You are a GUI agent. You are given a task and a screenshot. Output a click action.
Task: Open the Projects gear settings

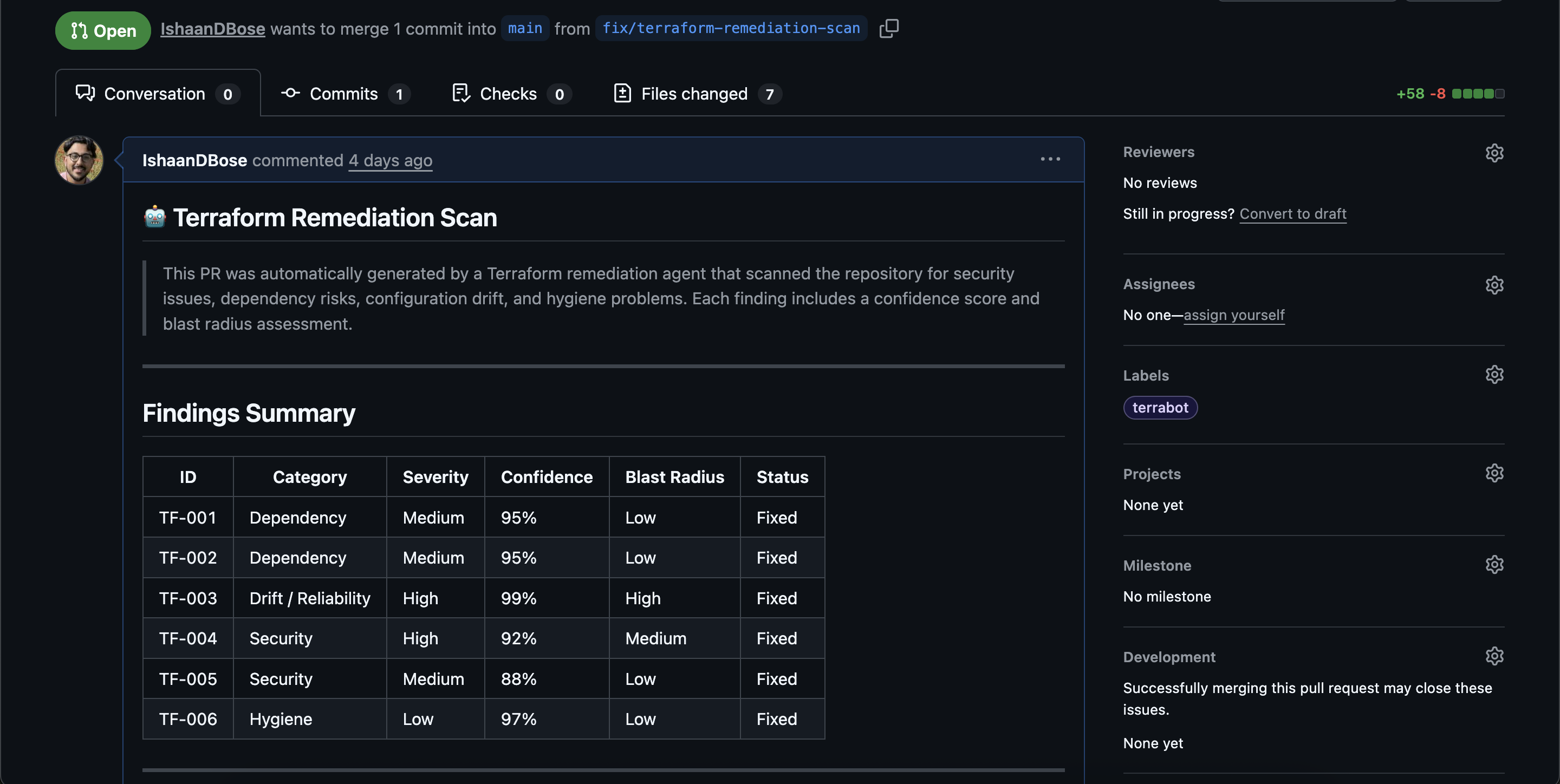pos(1494,473)
